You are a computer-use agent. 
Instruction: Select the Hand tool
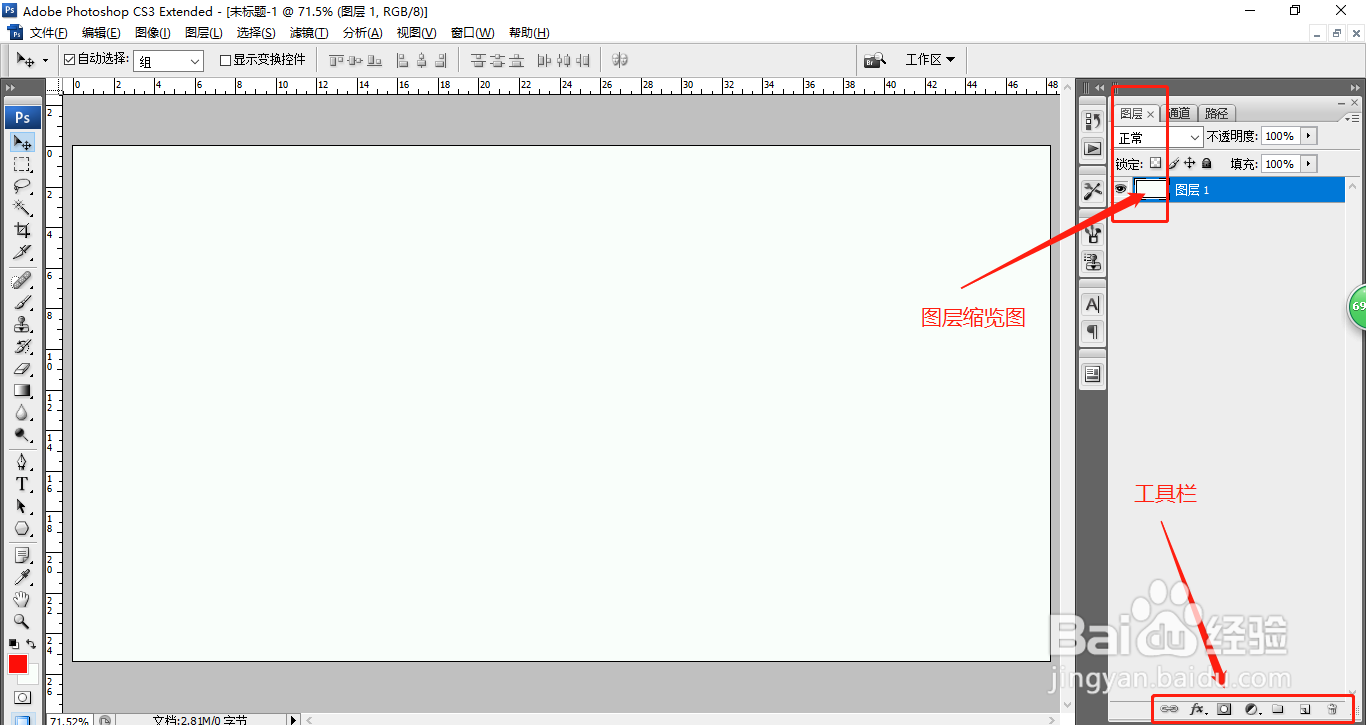(22, 599)
